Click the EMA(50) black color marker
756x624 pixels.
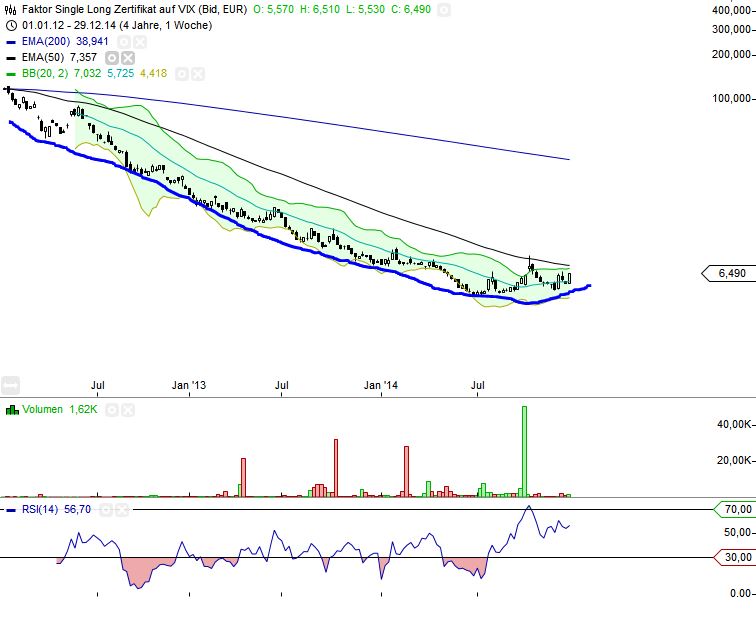[x=11, y=58]
